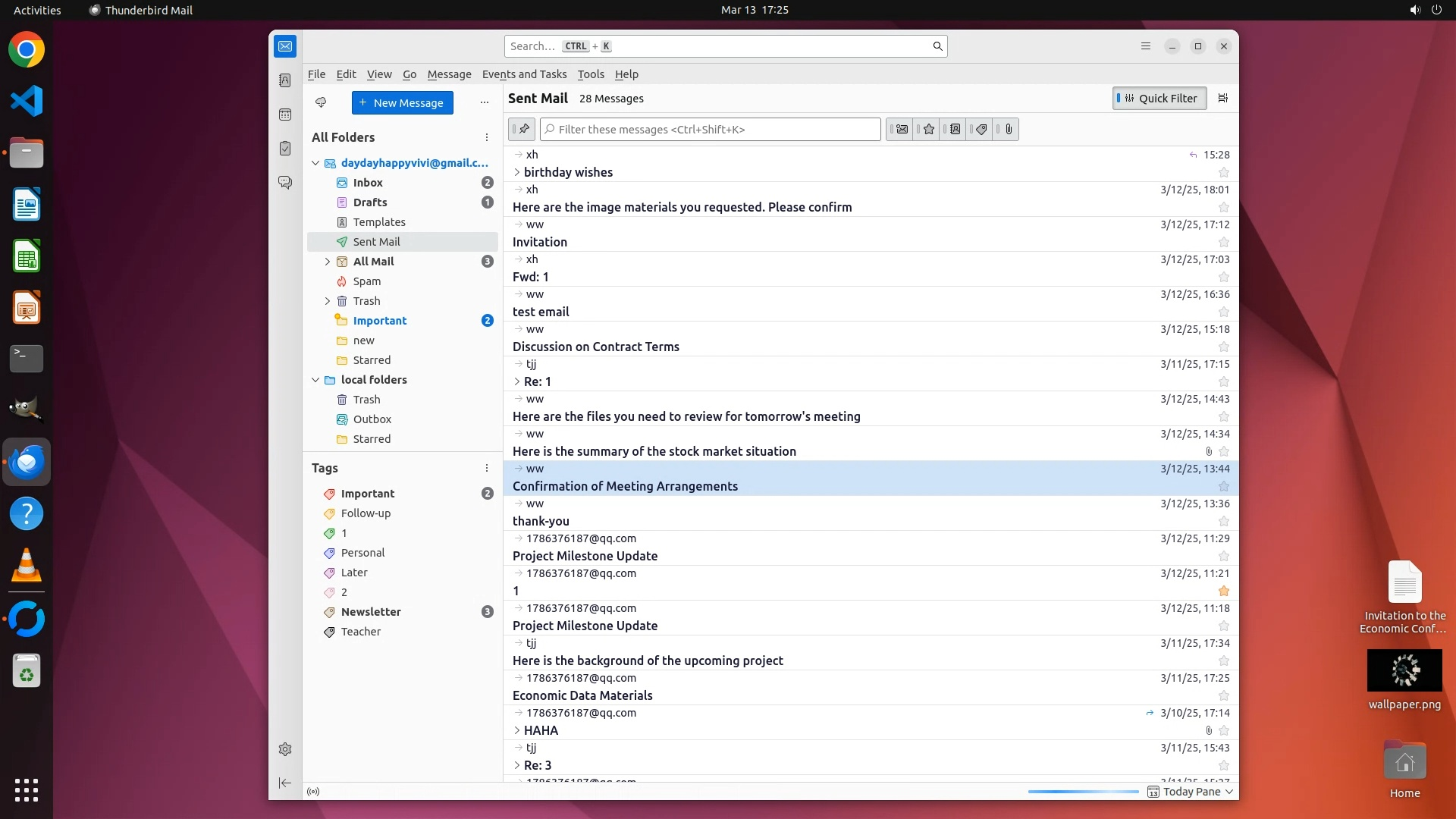Open the Message menu
Screen dimensions: 1456x819
[449, 74]
